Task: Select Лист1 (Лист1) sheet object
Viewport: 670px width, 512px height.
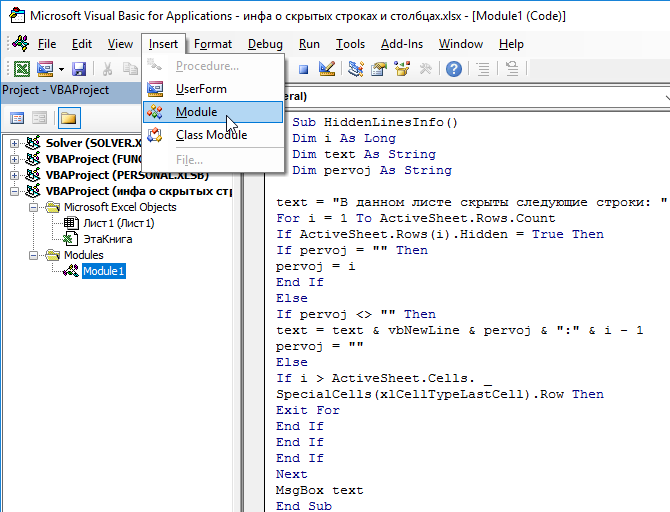Action: pos(117,223)
